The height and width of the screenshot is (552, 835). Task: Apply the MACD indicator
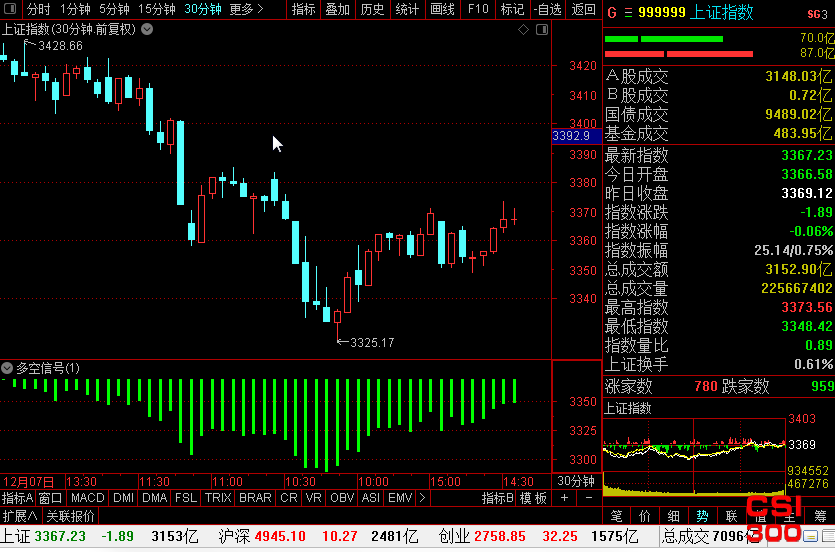click(87, 498)
